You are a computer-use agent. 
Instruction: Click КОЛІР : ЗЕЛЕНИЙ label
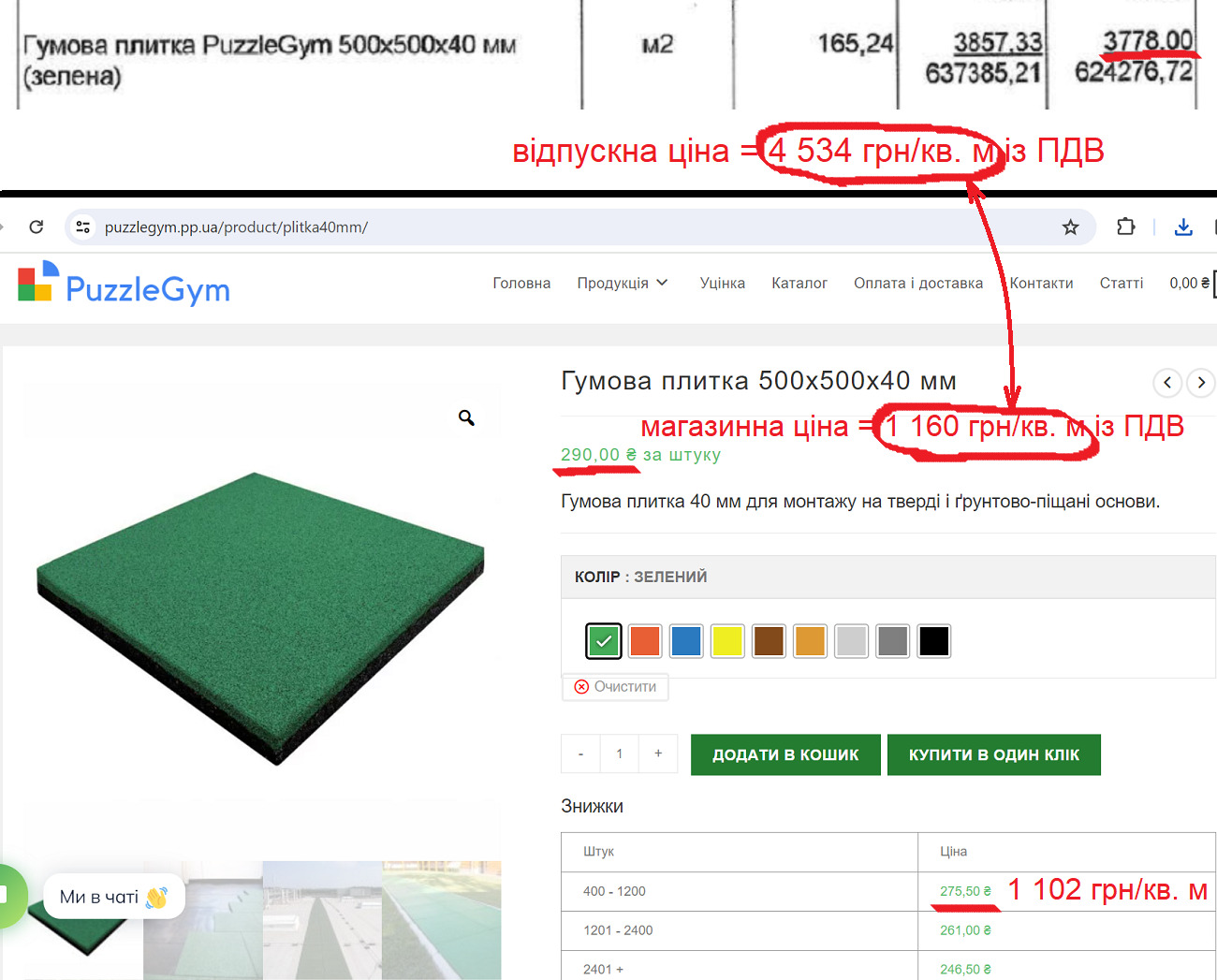coord(640,577)
